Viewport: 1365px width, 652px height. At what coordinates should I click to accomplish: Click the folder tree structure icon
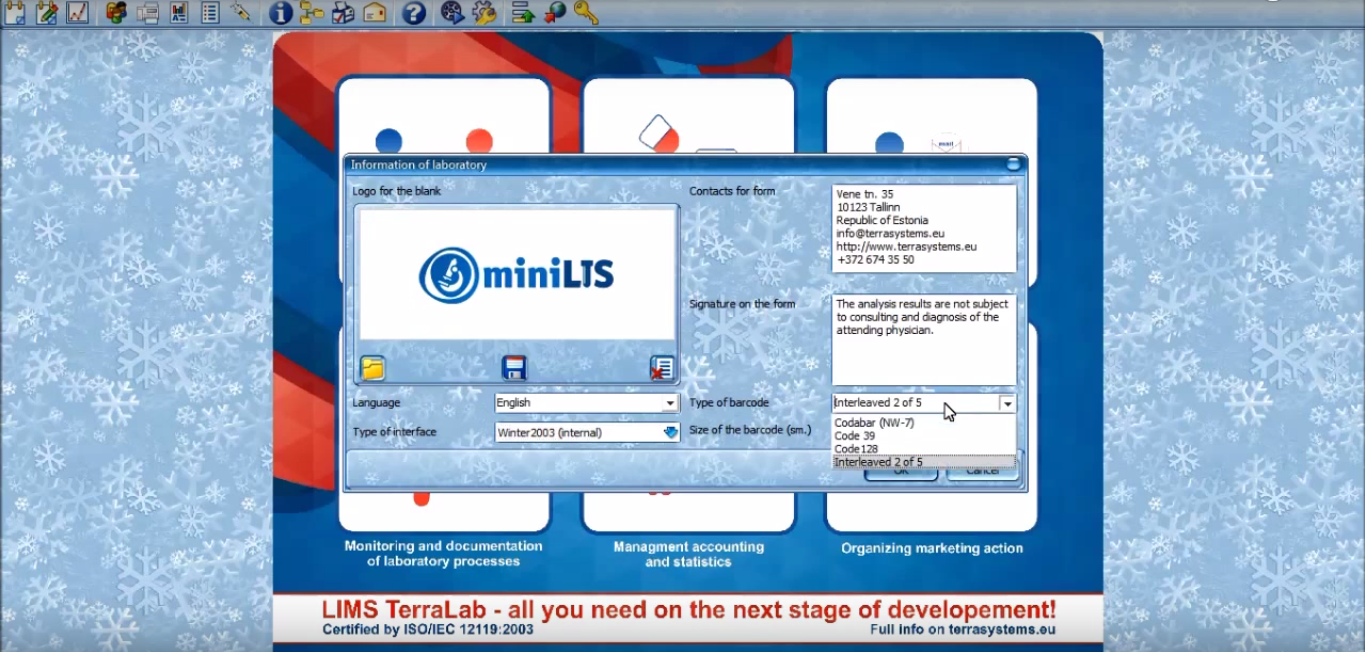[312, 13]
